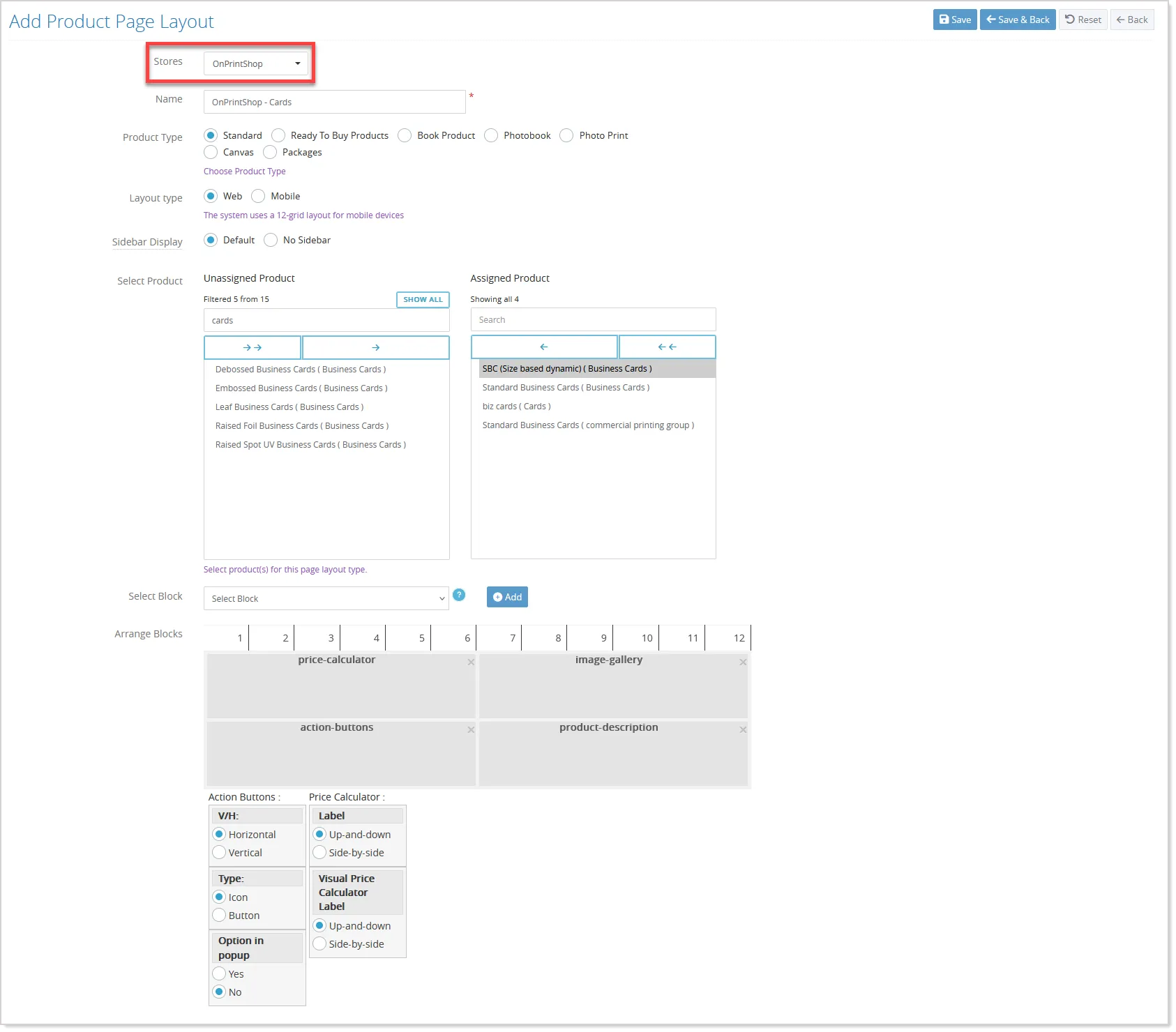Click the unassigned product filter field
The image size is (1176, 1032).
[x=326, y=321]
